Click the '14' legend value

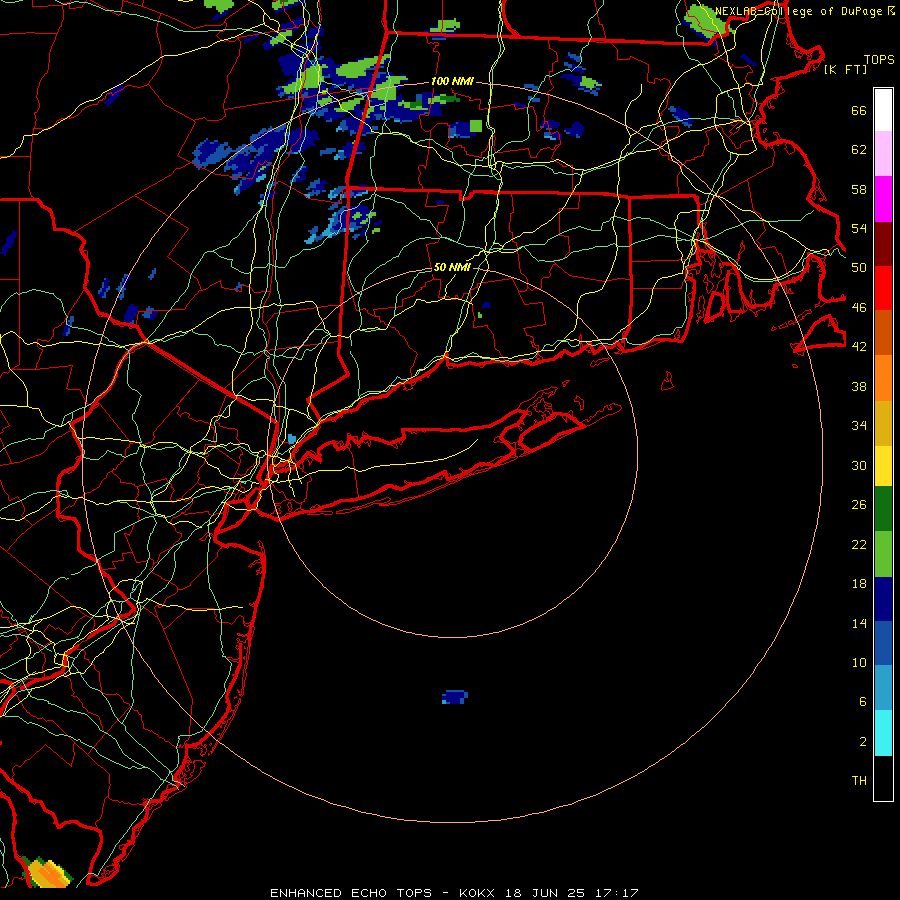click(859, 623)
